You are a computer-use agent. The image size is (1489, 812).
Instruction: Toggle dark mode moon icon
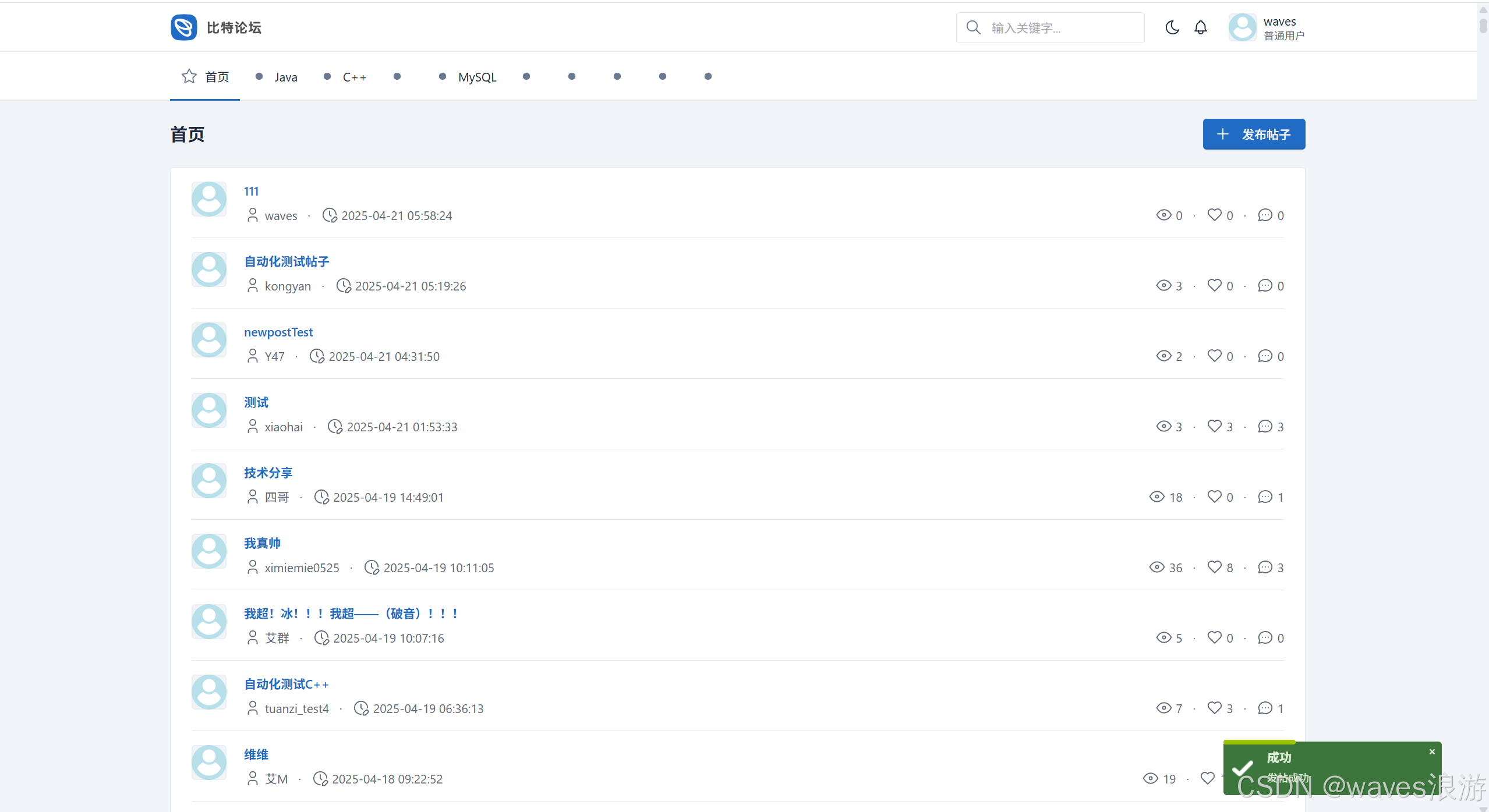coord(1172,27)
